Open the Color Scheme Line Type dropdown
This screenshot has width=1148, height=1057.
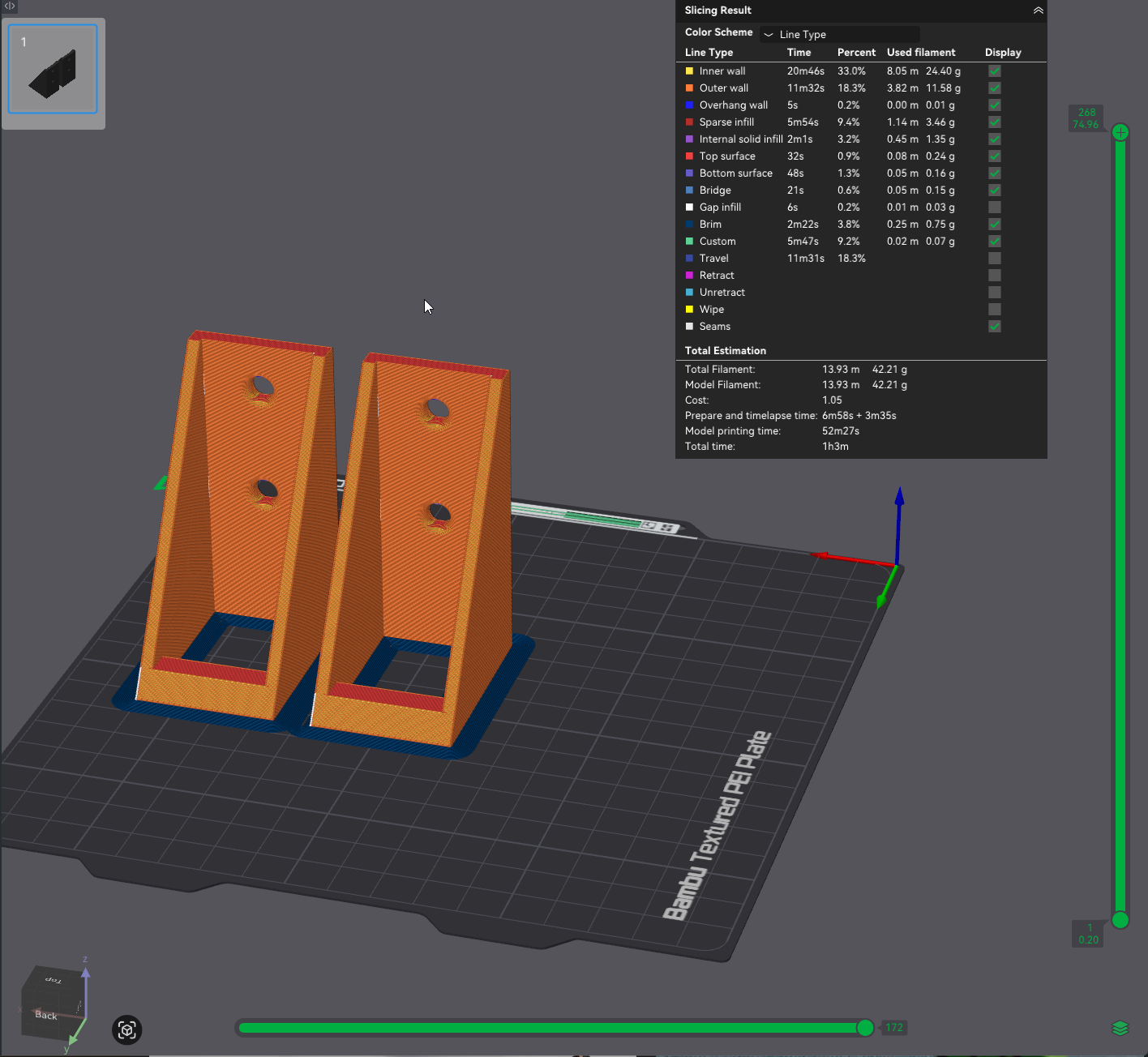coord(839,34)
